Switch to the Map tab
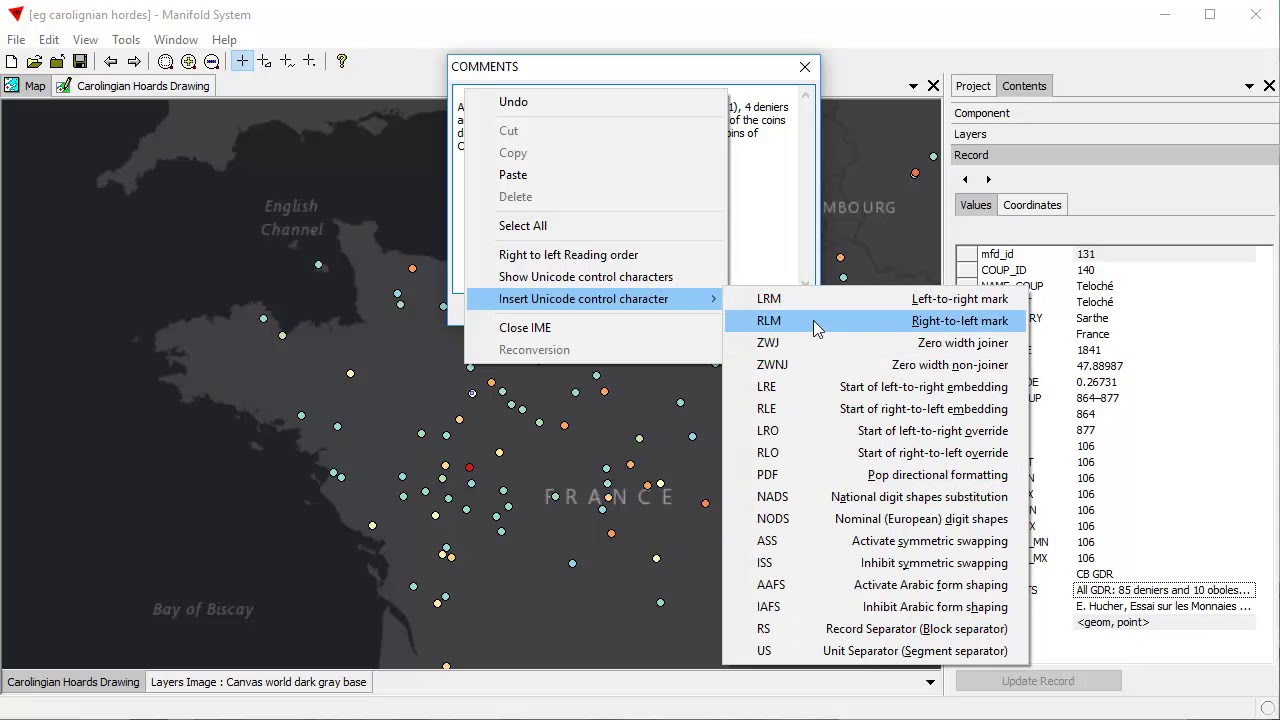Image resolution: width=1280 pixels, height=720 pixels. pos(25,86)
